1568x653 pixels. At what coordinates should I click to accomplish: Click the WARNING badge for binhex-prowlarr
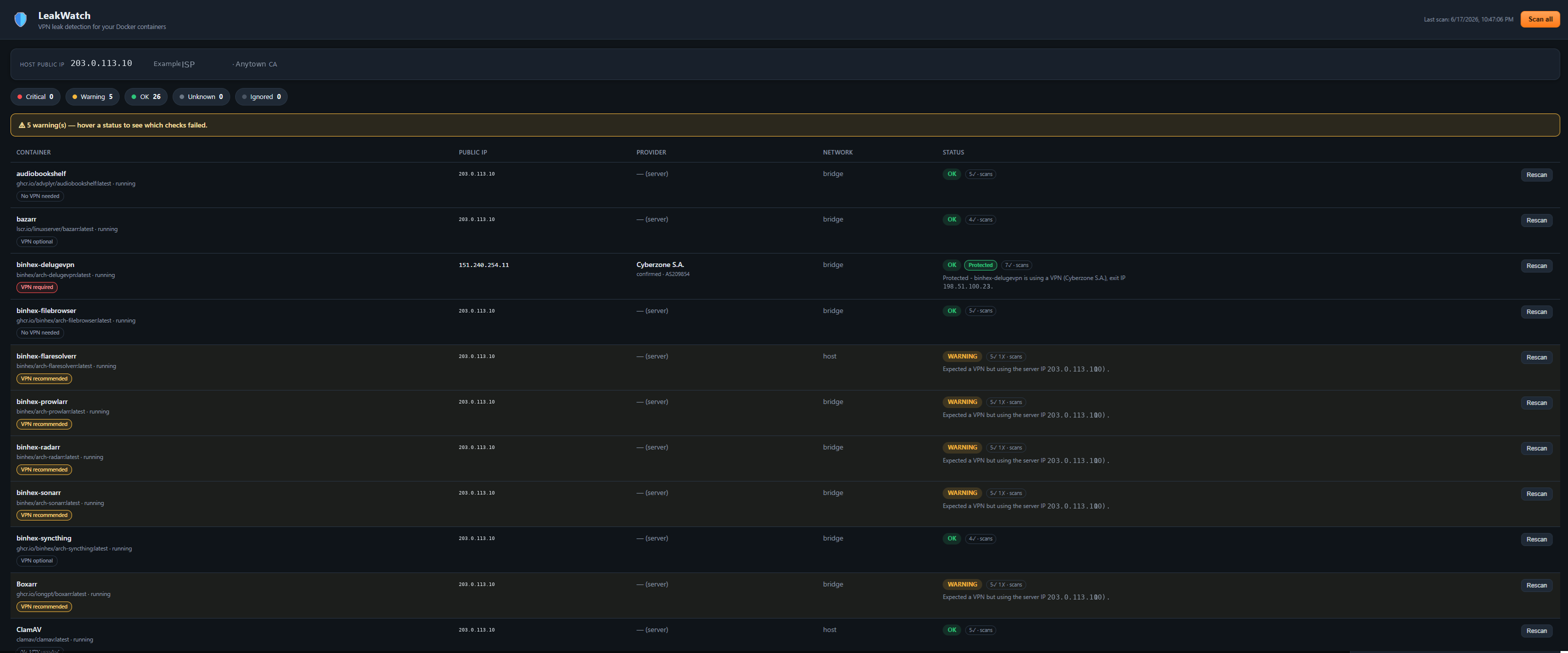(962, 402)
